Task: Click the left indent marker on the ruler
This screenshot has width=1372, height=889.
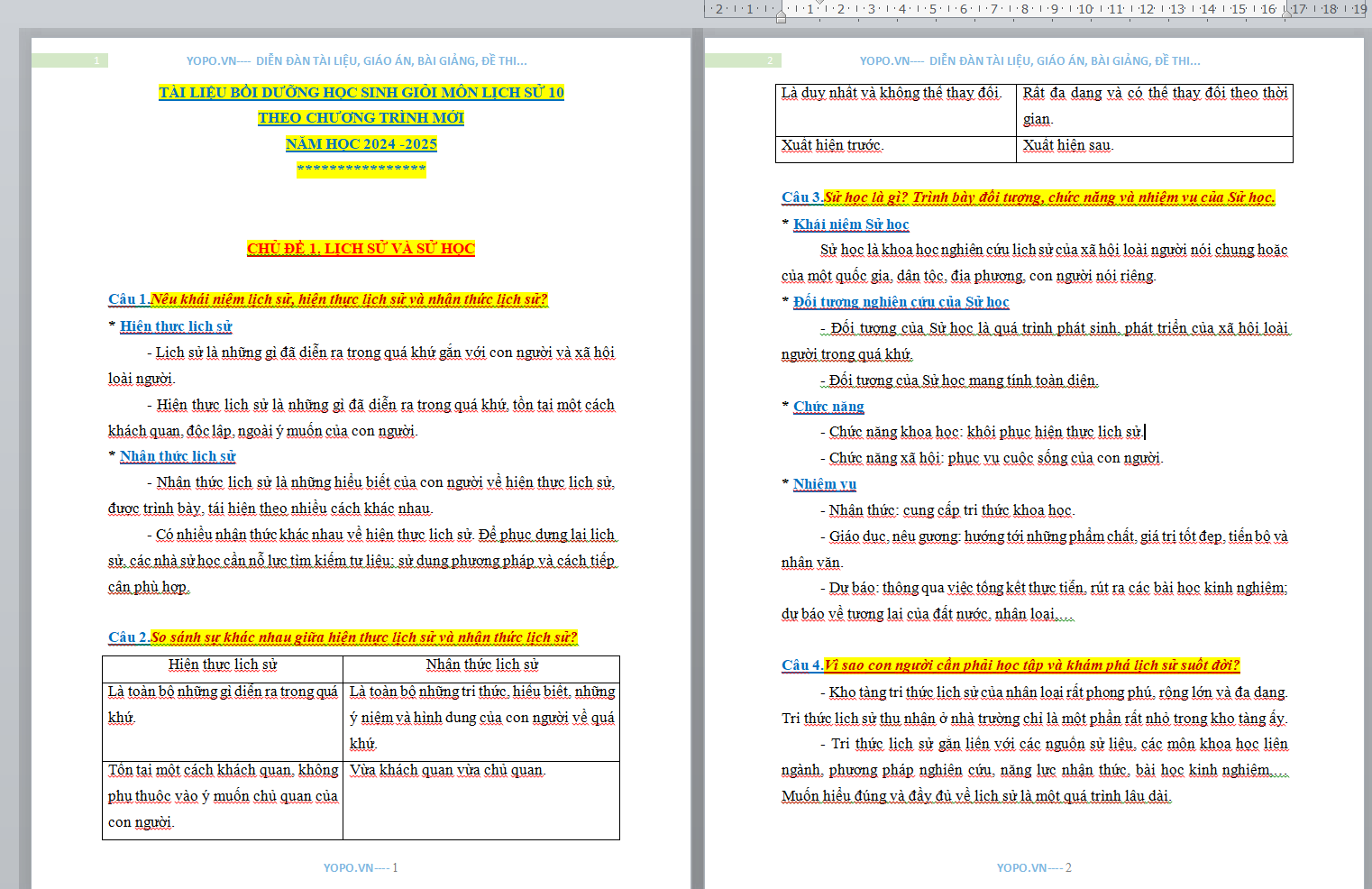Action: (781, 16)
